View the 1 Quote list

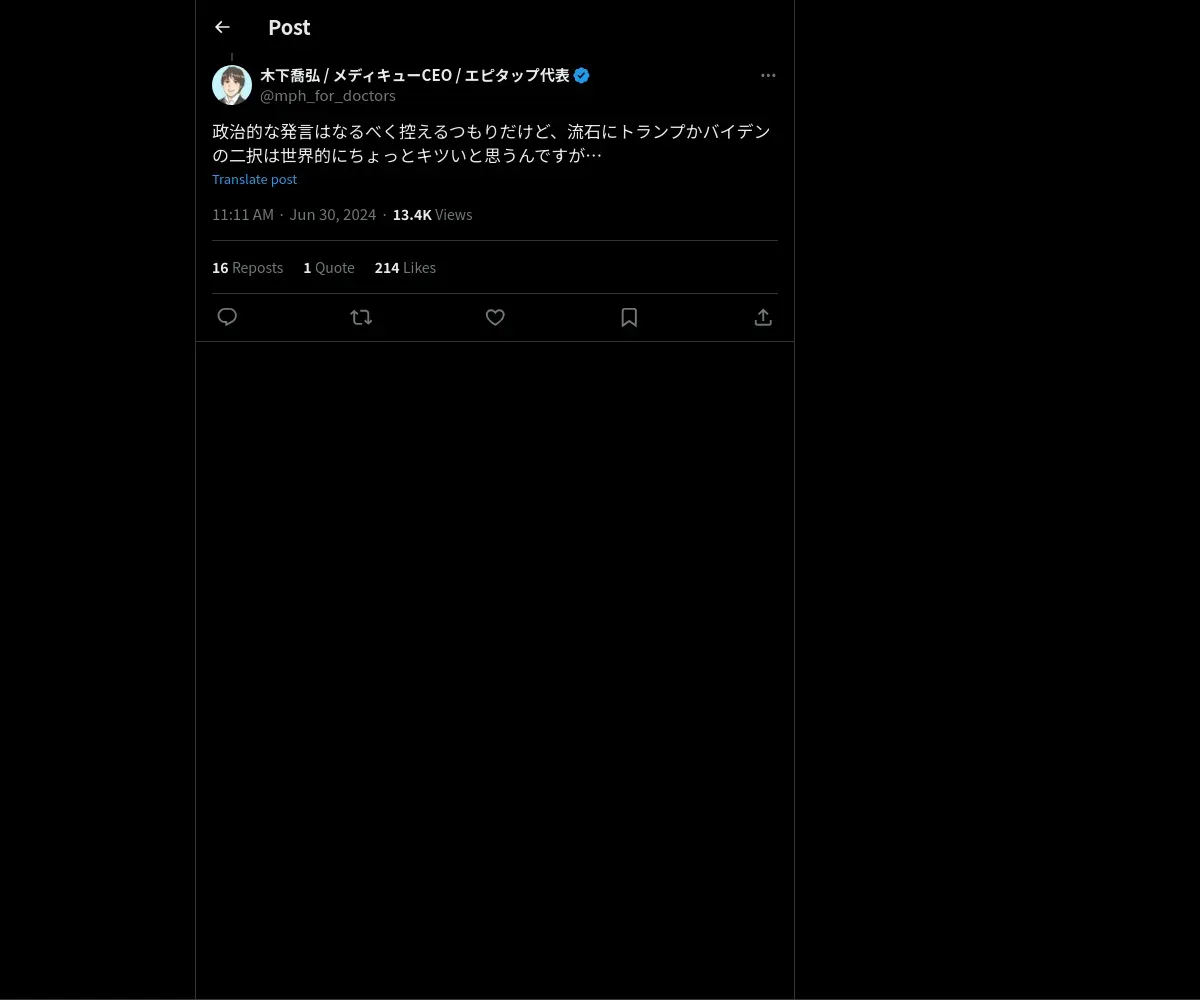pyautogui.click(x=329, y=267)
